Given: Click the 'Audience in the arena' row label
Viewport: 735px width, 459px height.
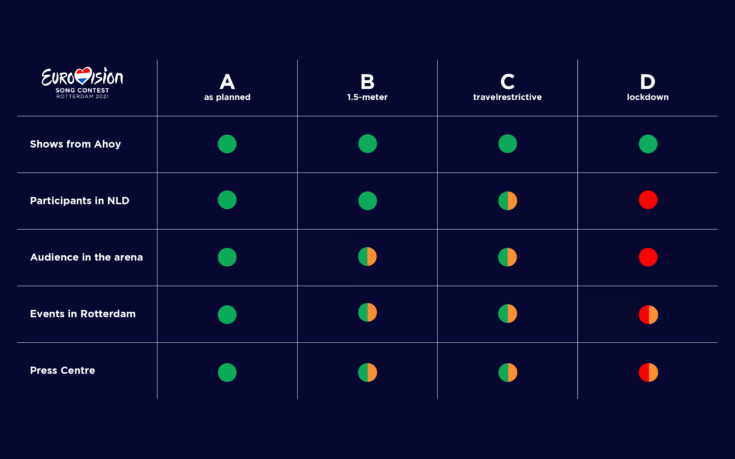Looking at the screenshot, I should click(x=86, y=257).
